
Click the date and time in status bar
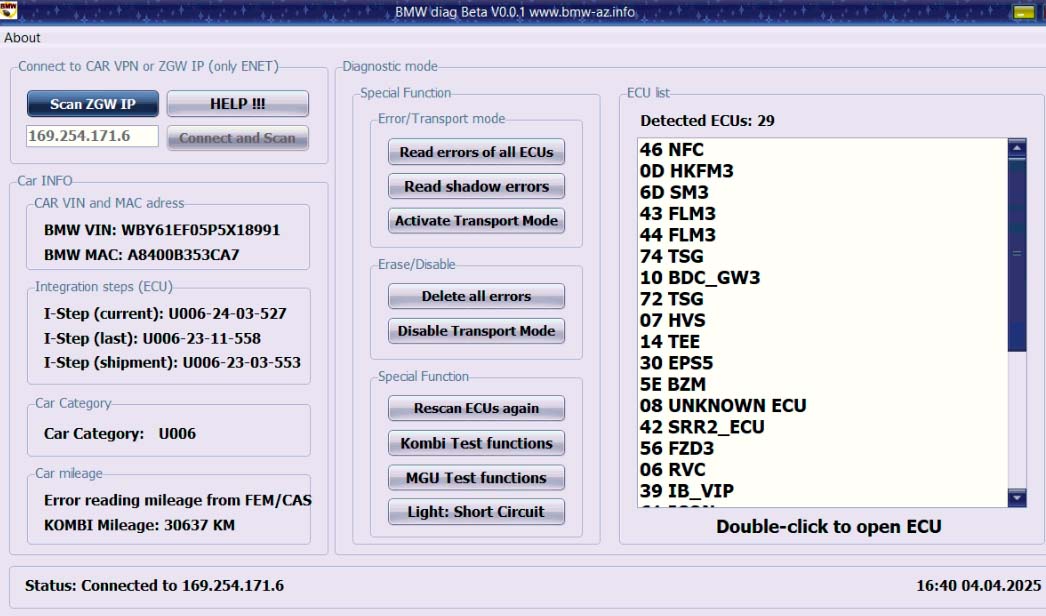[978, 586]
